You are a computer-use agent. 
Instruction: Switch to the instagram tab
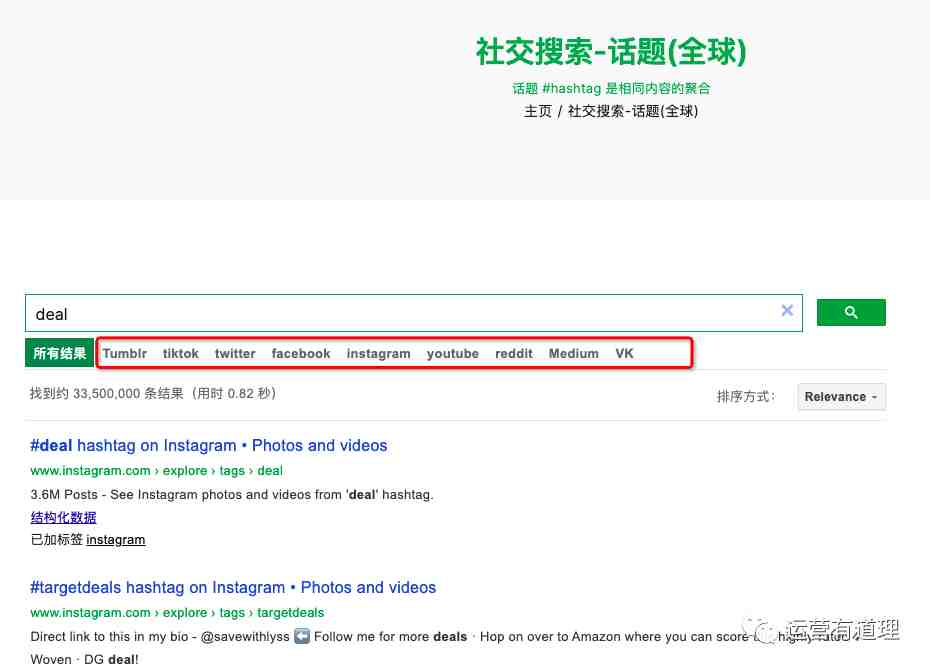click(378, 354)
